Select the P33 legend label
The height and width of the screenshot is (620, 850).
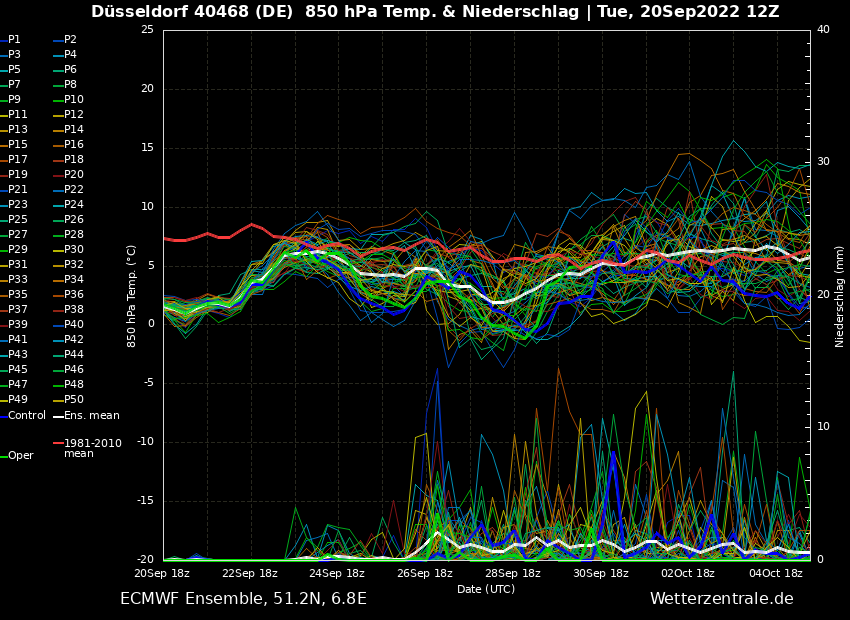18,280
